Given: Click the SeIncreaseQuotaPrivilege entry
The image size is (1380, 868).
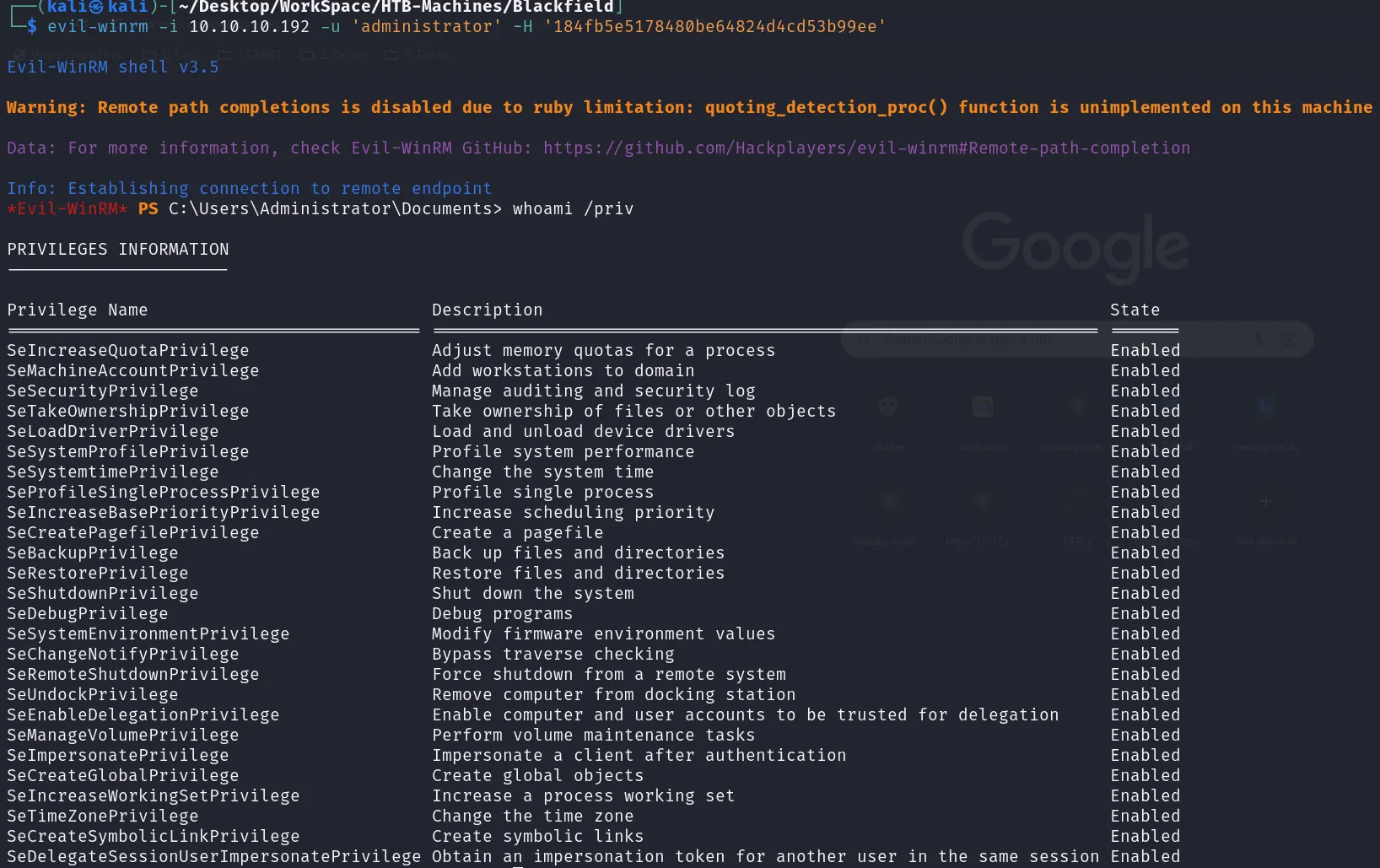Looking at the screenshot, I should coord(128,351).
